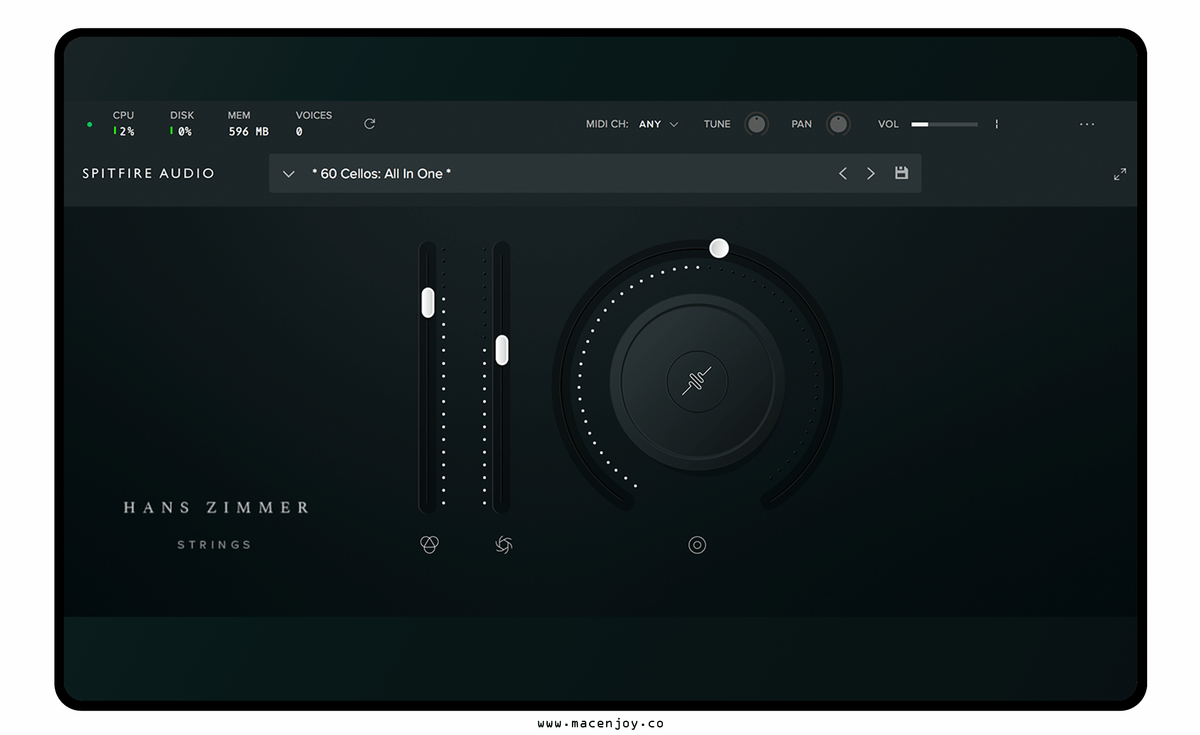Click the dynamics slider handle
This screenshot has width=1200, height=735.
coord(502,350)
